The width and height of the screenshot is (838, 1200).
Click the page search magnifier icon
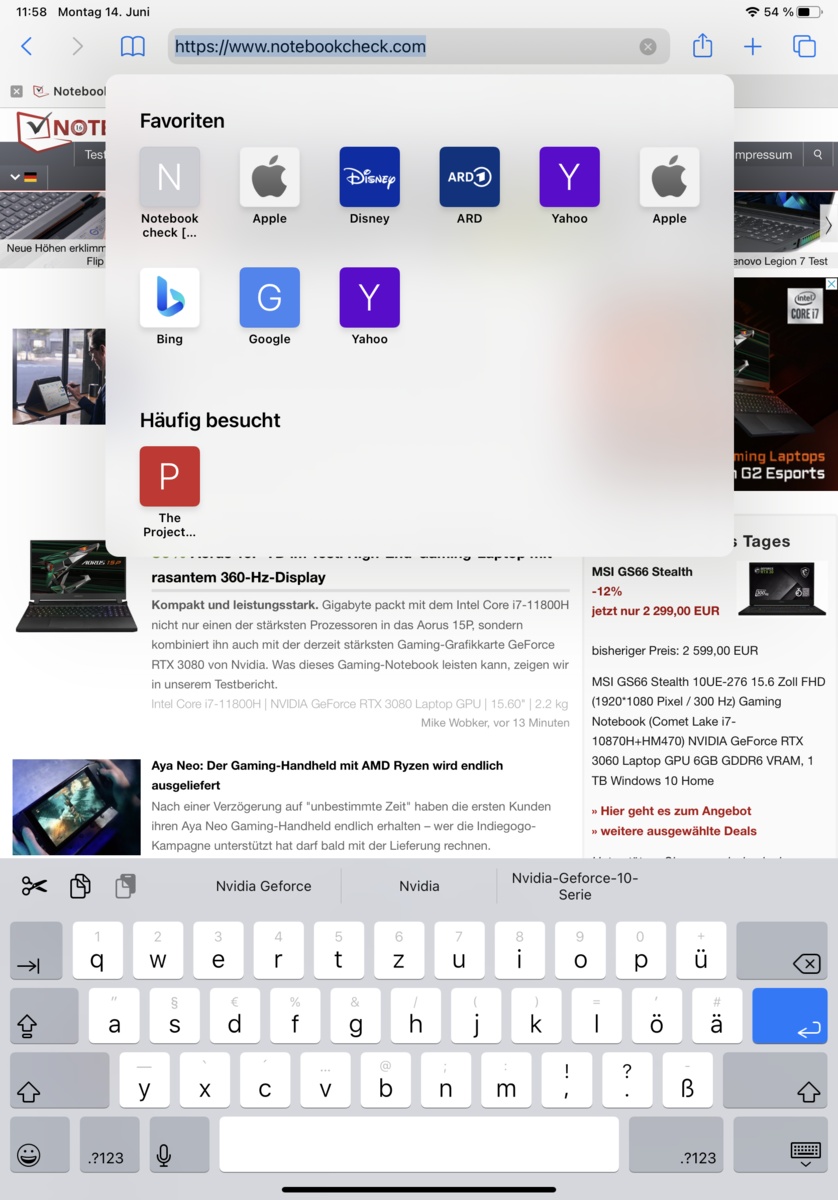[818, 155]
